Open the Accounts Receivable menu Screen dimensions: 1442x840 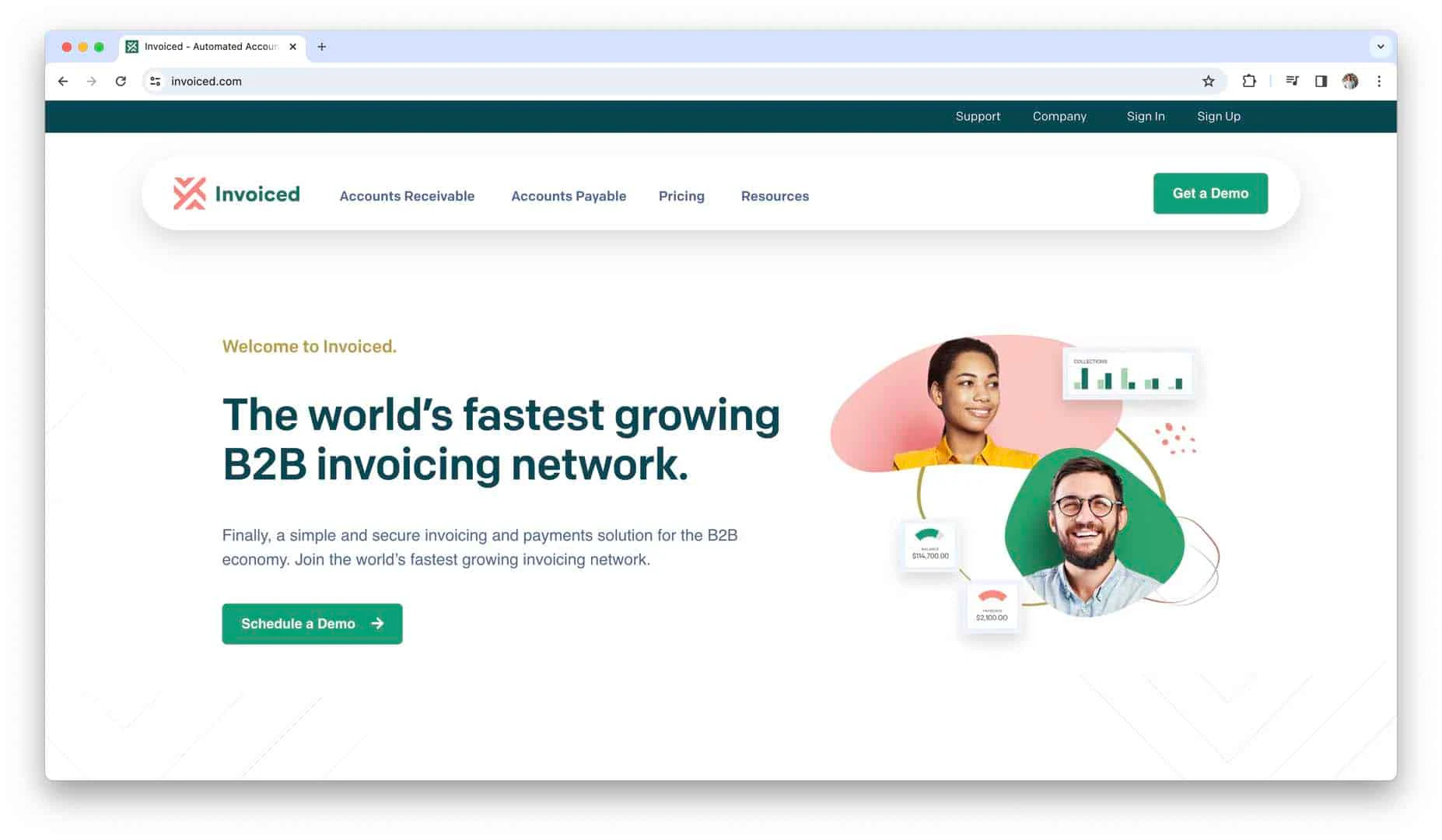tap(407, 196)
